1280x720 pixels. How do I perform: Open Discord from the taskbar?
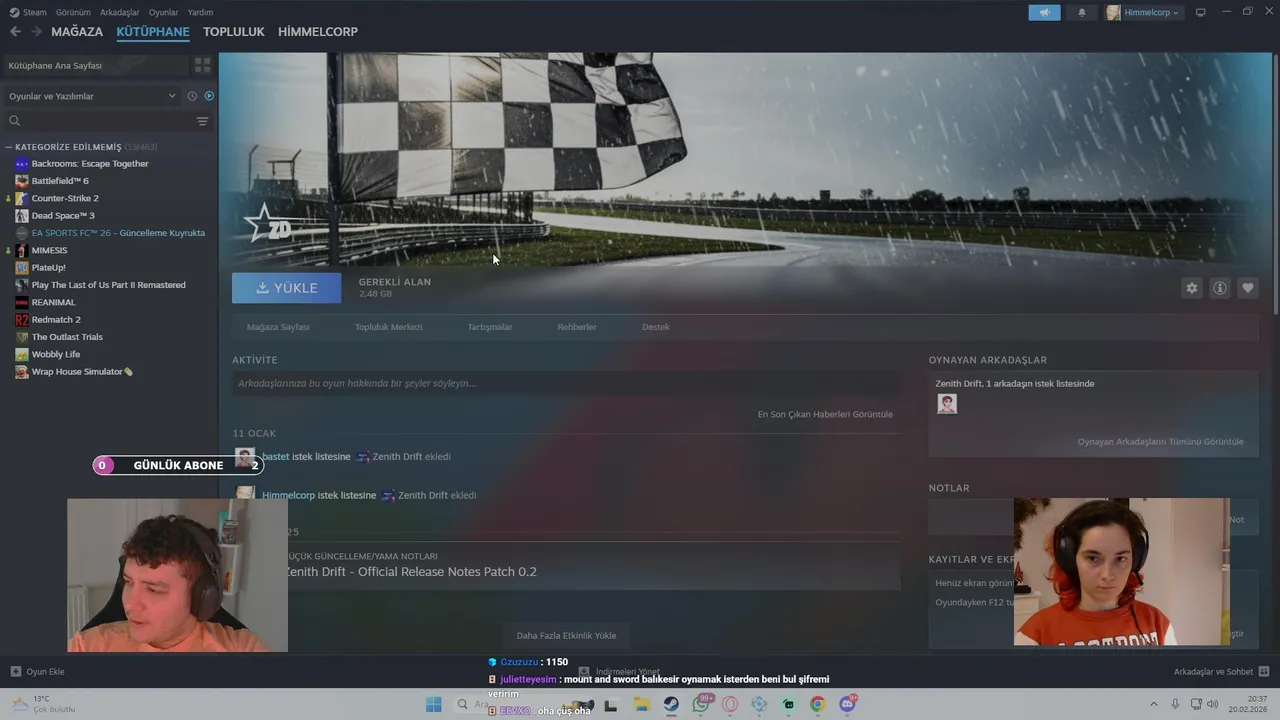(848, 705)
